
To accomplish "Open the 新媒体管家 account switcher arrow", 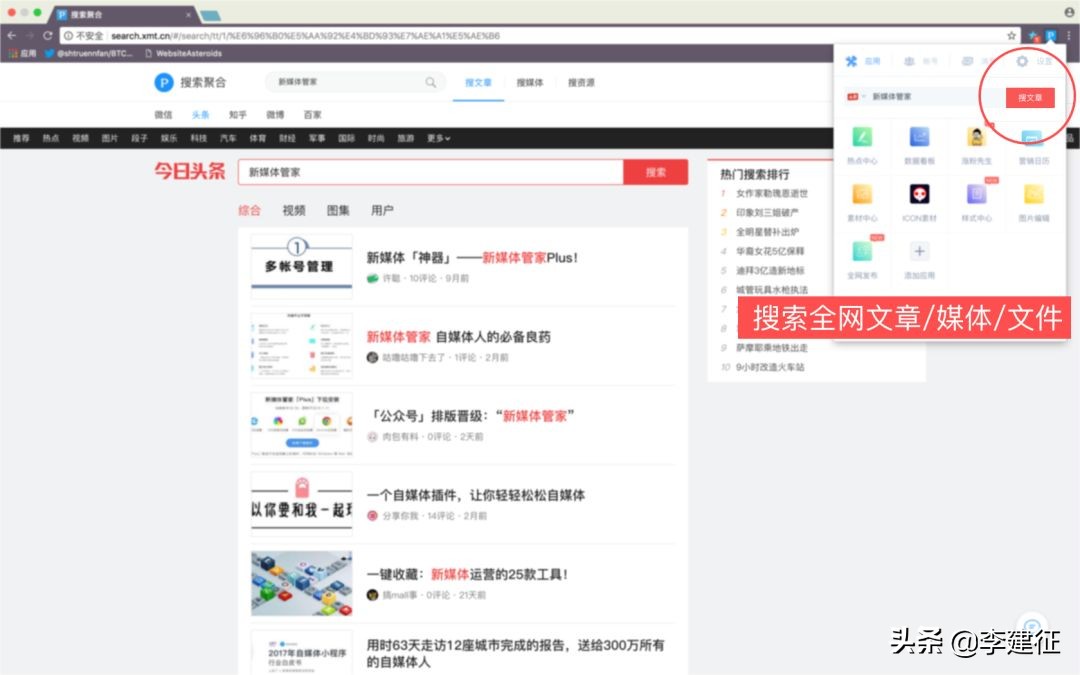I will point(862,95).
